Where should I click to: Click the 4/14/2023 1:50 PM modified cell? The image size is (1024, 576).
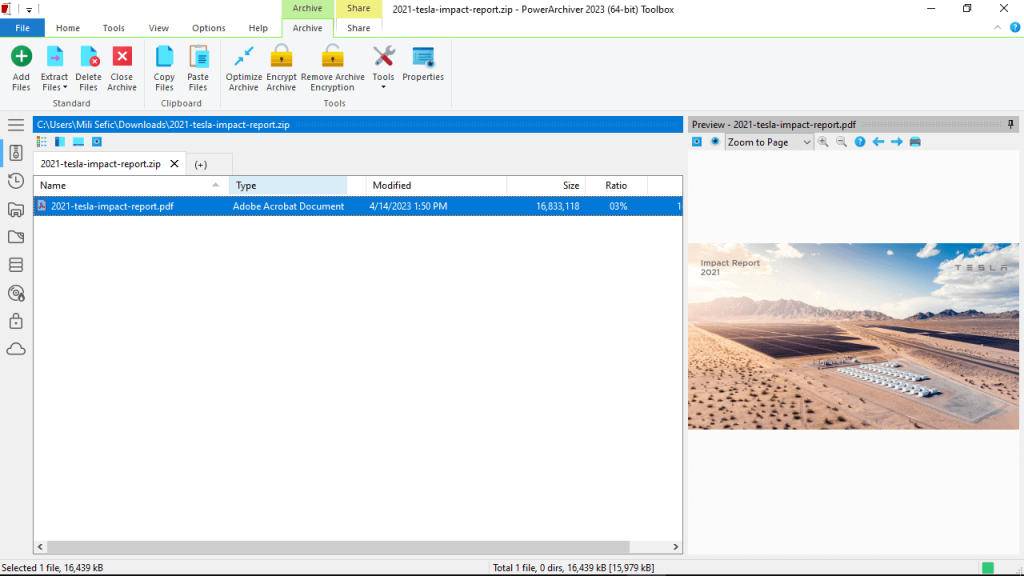[x=408, y=206]
